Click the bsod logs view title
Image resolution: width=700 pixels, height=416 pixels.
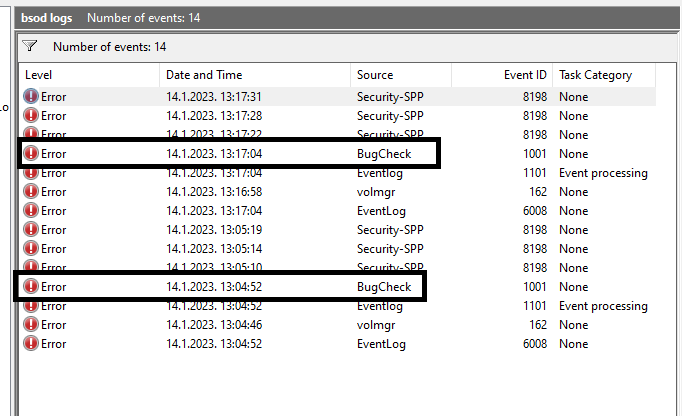(x=46, y=18)
